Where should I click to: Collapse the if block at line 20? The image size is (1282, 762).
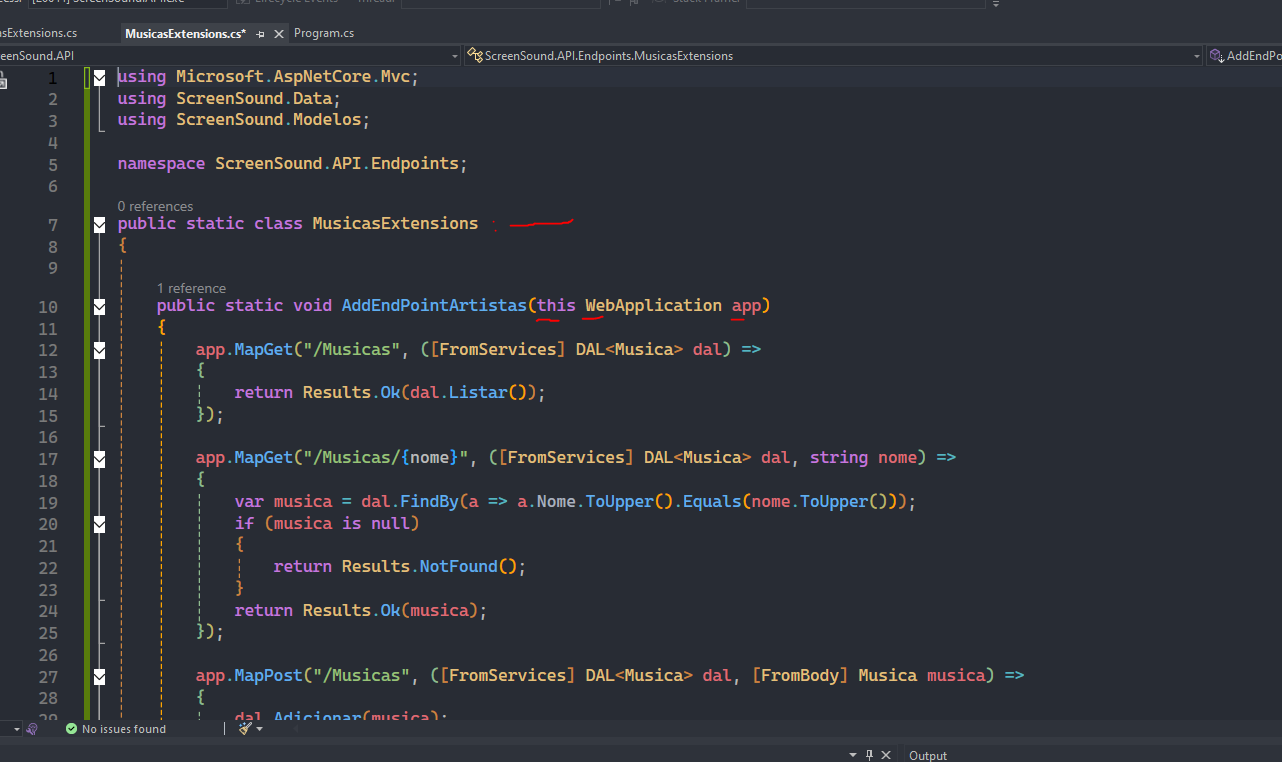tap(99, 523)
